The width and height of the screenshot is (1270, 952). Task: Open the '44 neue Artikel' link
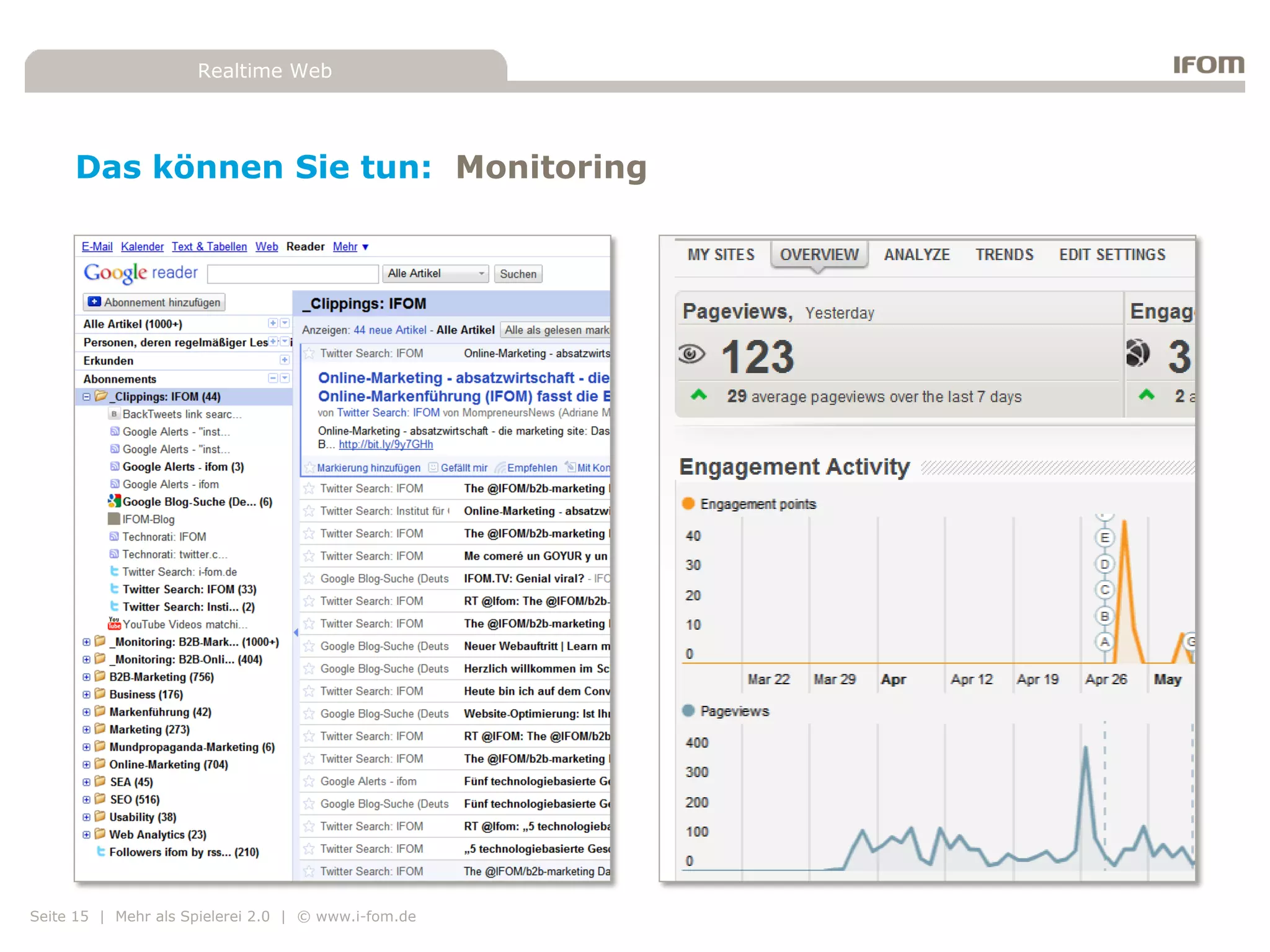(389, 330)
